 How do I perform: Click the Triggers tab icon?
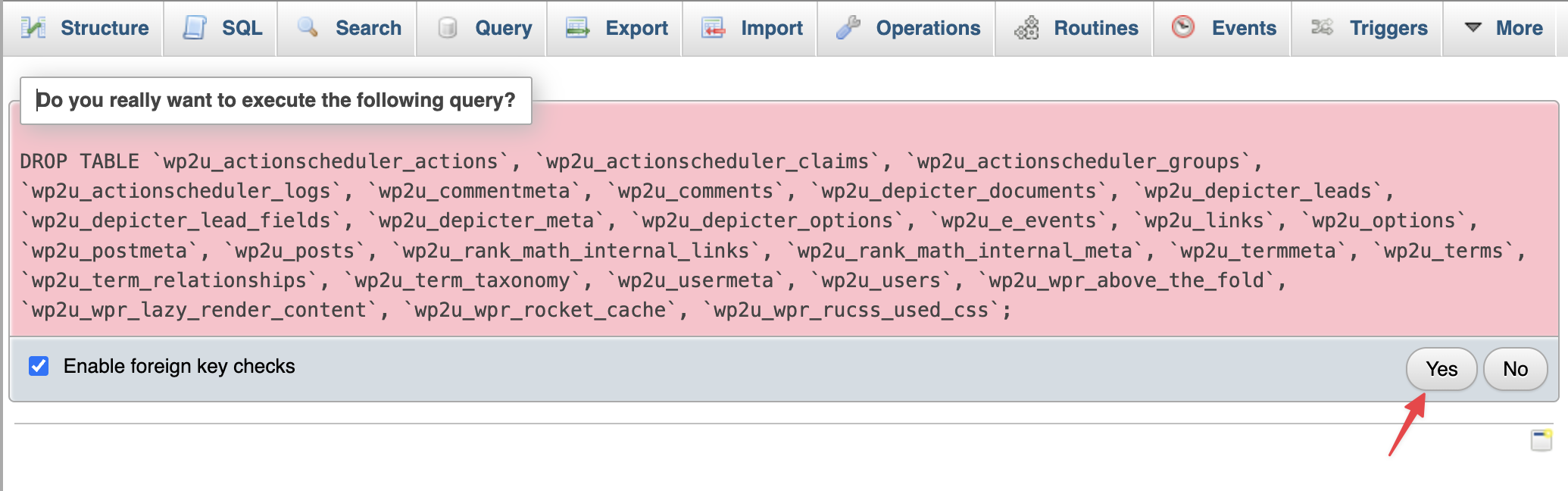(1322, 27)
